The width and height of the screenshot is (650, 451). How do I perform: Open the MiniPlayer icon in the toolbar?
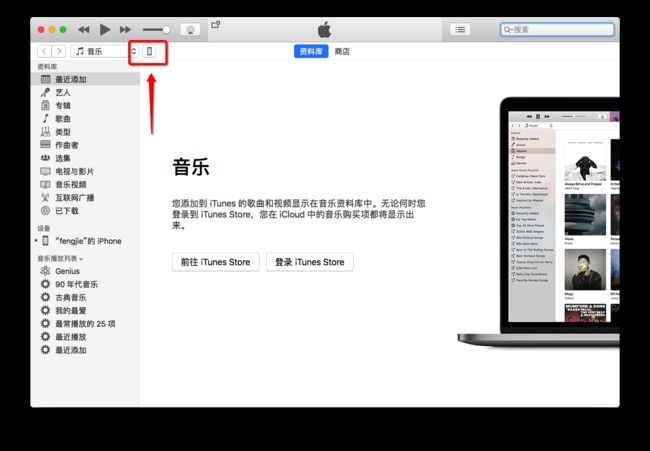pos(216,24)
